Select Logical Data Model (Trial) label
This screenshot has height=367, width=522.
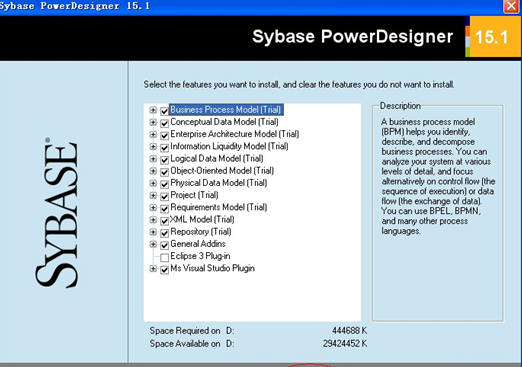click(x=217, y=158)
